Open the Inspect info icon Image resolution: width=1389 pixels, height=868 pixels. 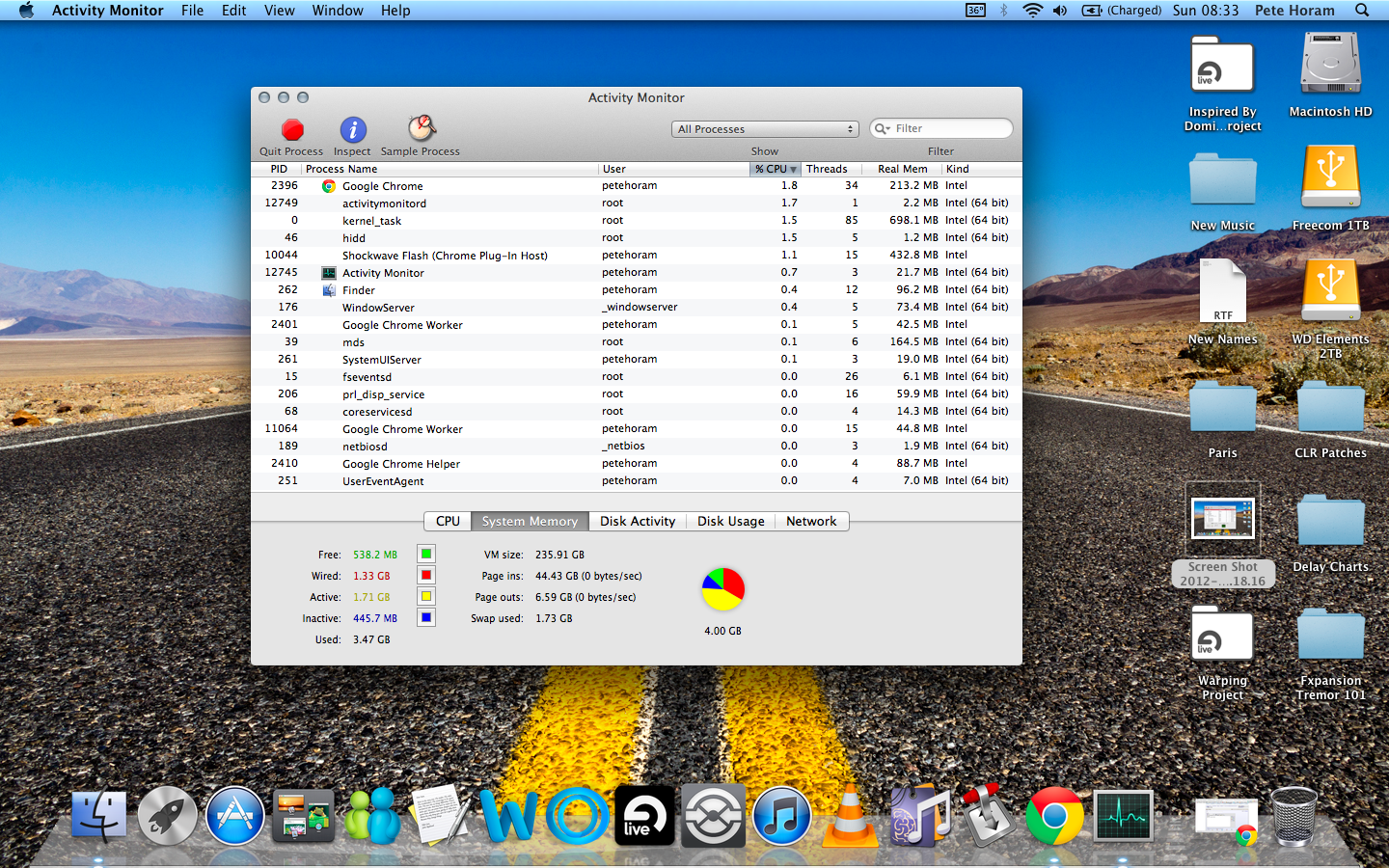click(x=353, y=129)
